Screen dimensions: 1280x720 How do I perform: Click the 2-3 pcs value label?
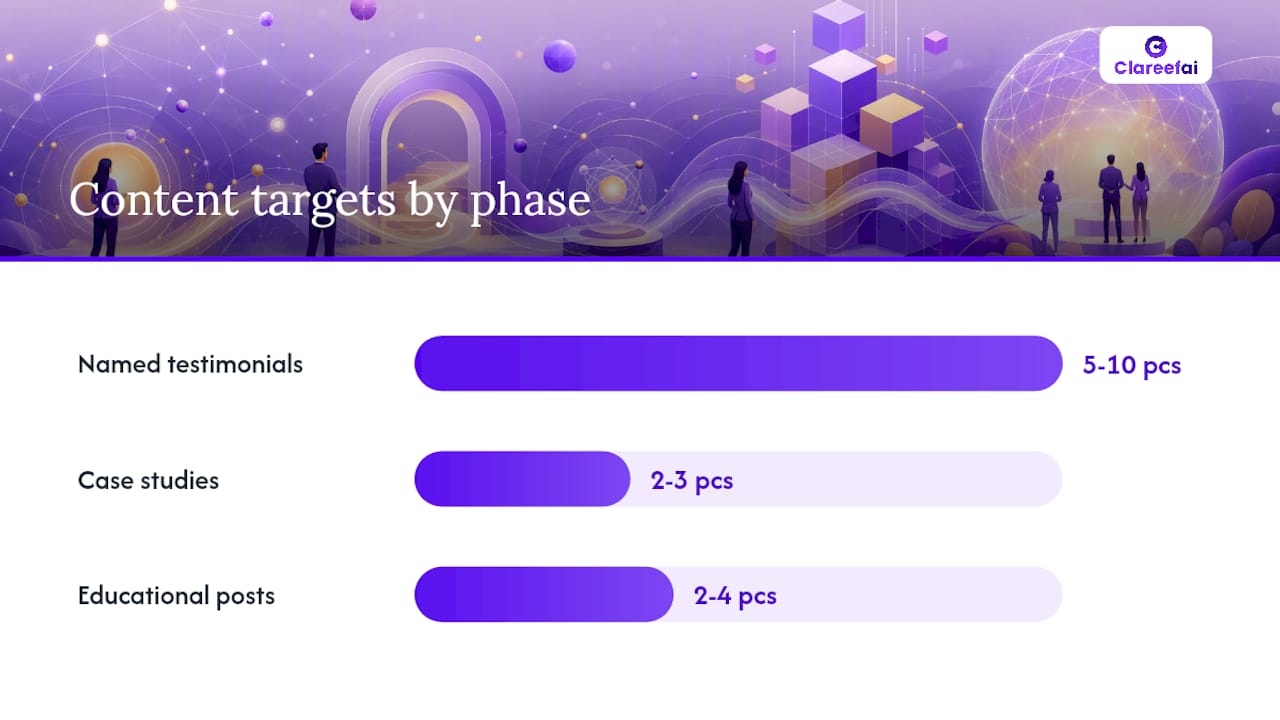(692, 481)
